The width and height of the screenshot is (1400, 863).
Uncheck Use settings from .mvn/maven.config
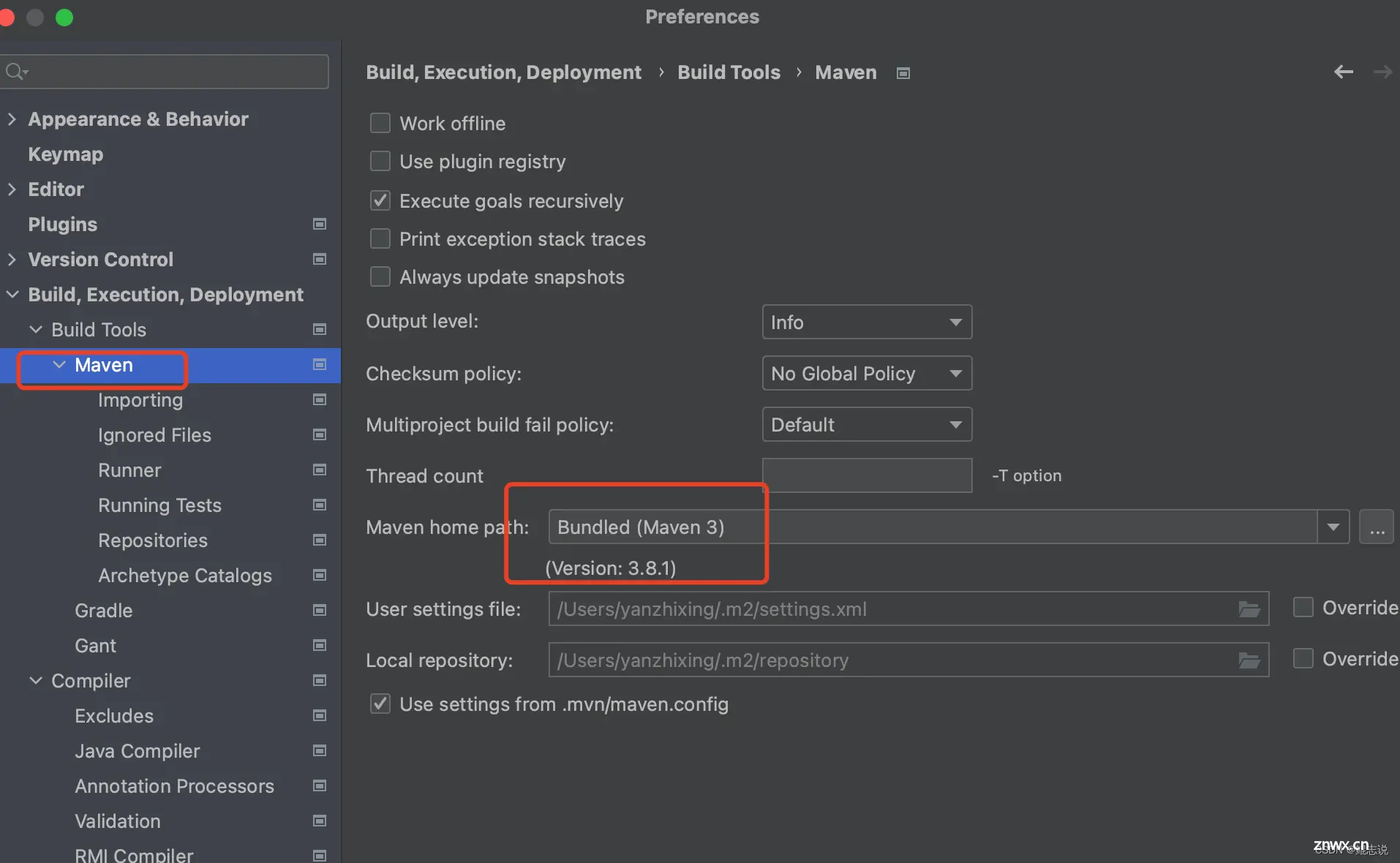pos(380,704)
